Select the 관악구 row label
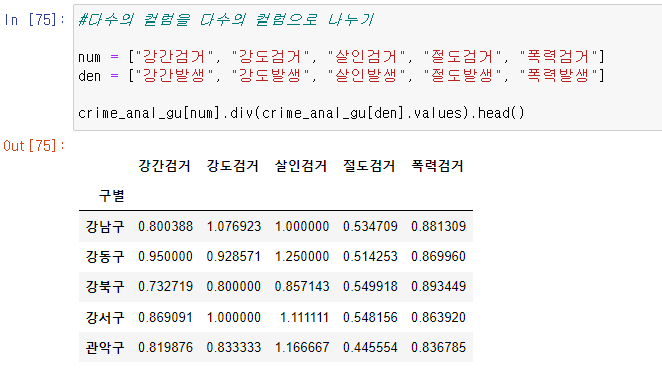Viewport: 662px width, 373px height. coord(105,347)
